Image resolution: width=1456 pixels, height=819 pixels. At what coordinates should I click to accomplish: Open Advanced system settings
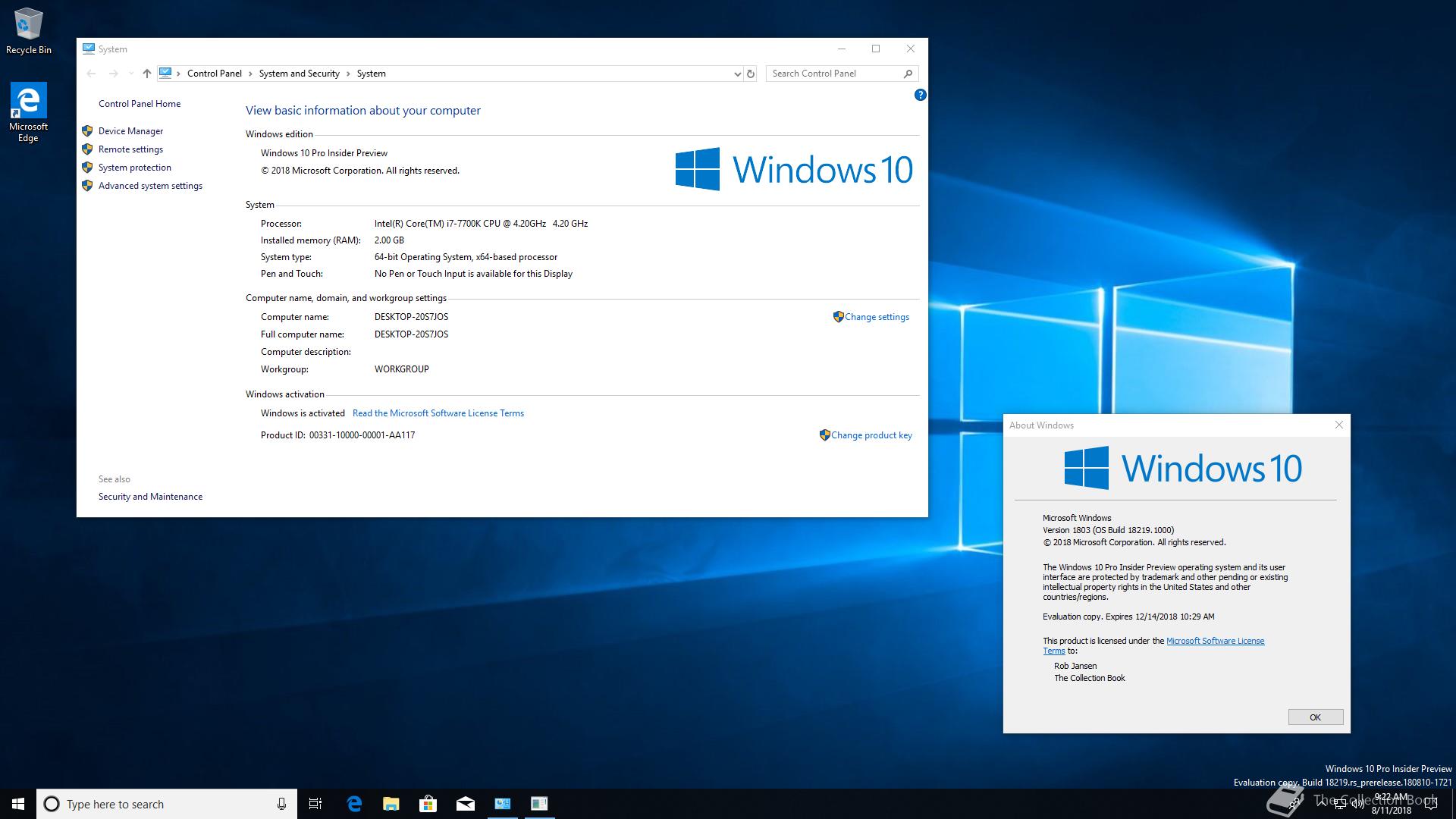point(150,186)
